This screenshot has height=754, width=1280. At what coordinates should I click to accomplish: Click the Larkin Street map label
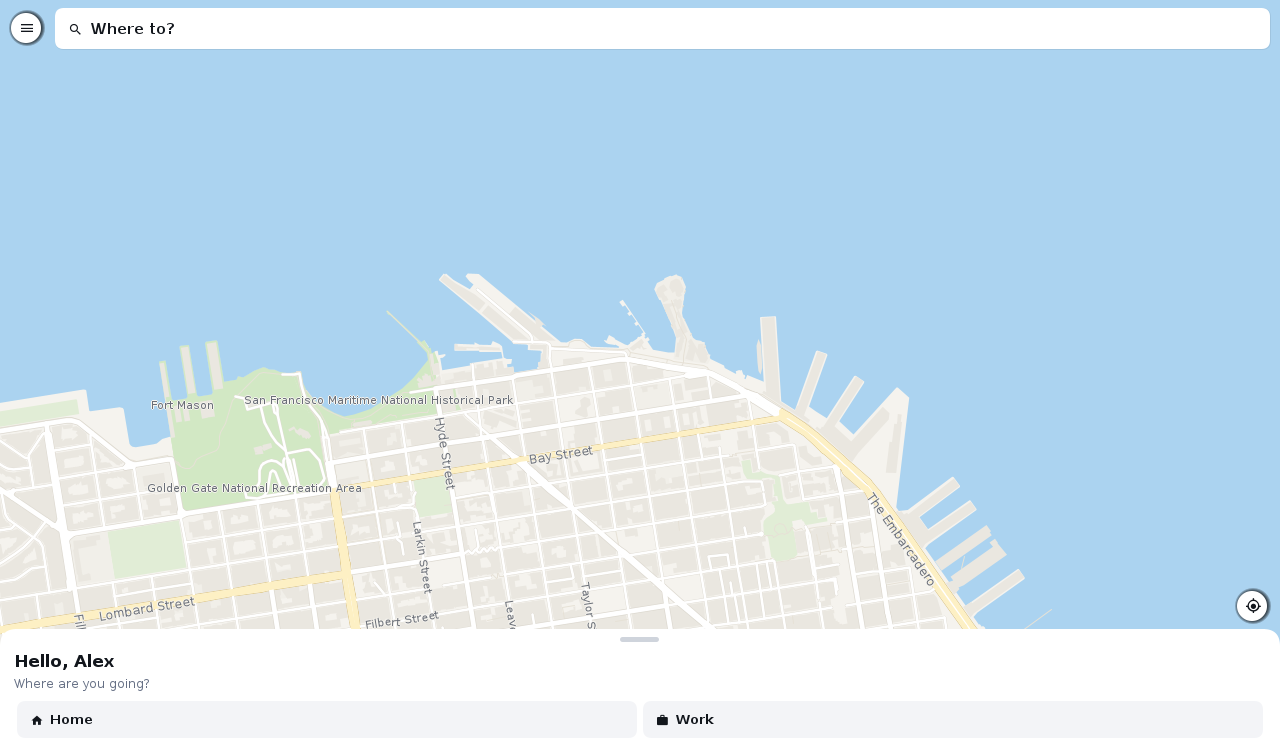[422, 557]
